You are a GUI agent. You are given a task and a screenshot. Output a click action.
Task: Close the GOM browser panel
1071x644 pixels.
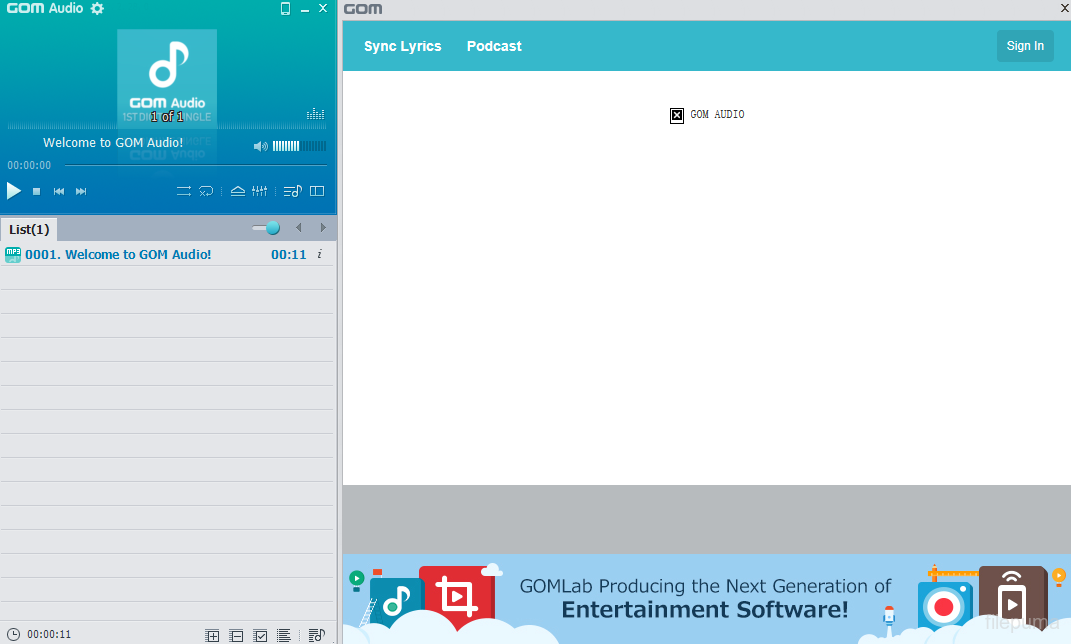1064,8
